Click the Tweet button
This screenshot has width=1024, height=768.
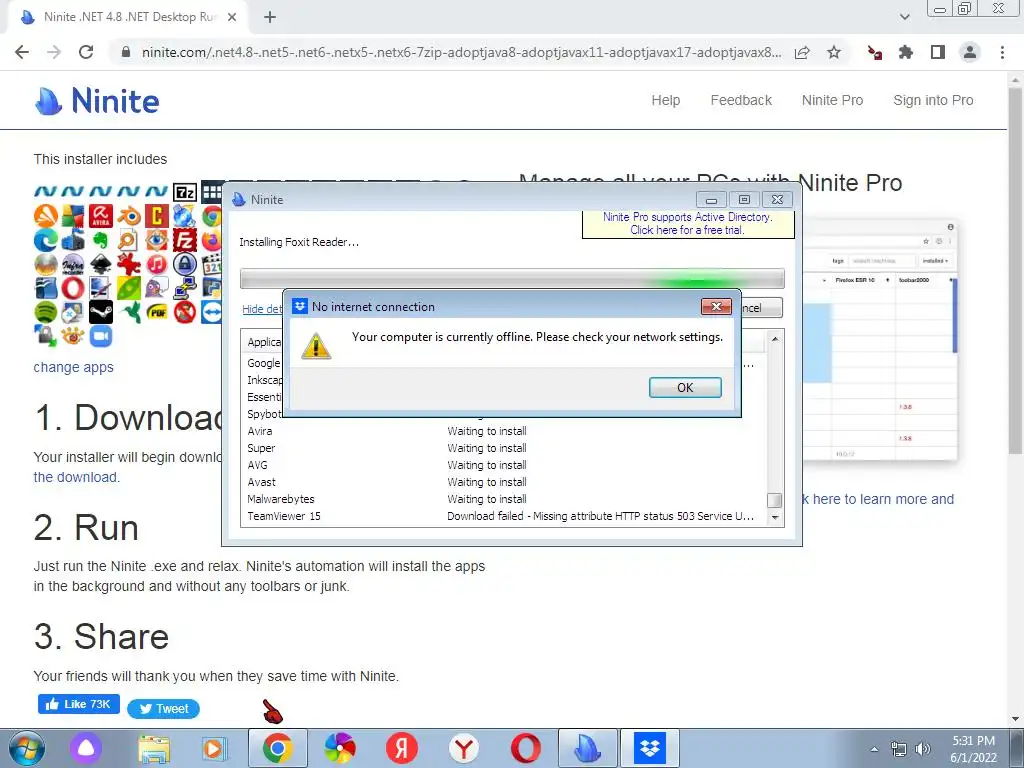[x=163, y=709]
